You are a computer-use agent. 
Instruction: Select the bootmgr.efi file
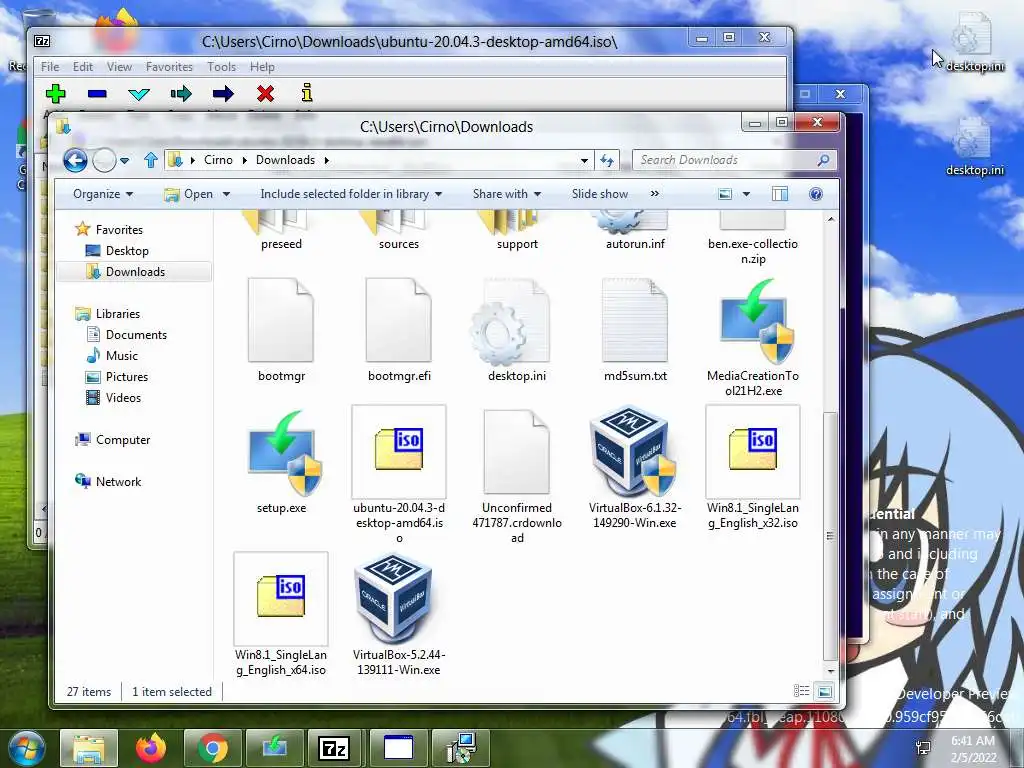[399, 330]
